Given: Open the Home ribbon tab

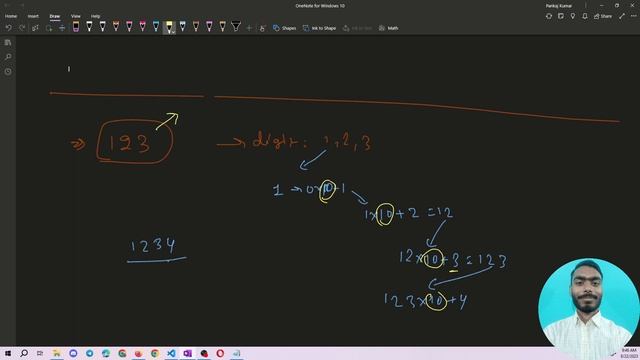Looking at the screenshot, I should point(11,16).
